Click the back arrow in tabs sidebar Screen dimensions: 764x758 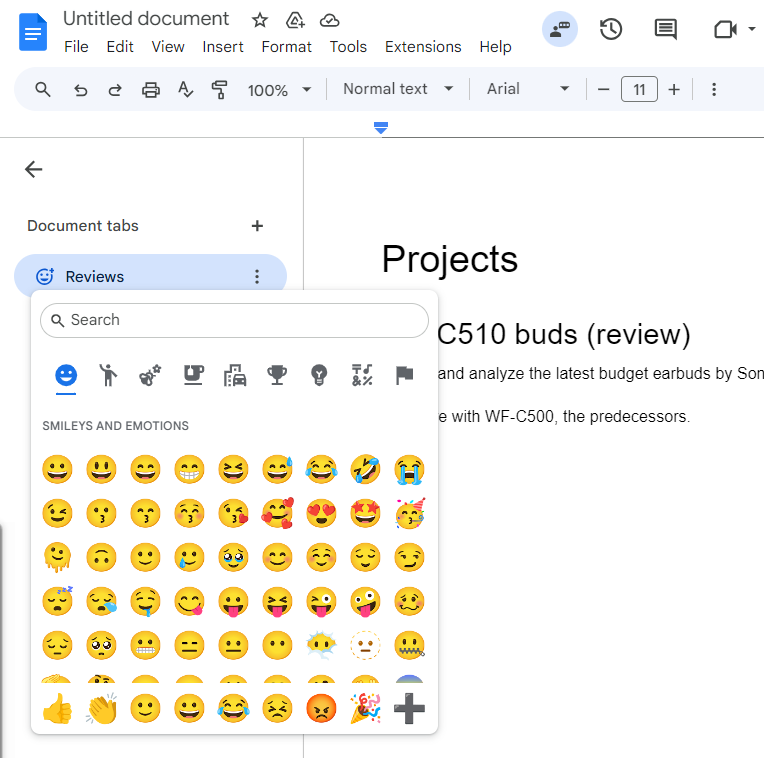(34, 170)
